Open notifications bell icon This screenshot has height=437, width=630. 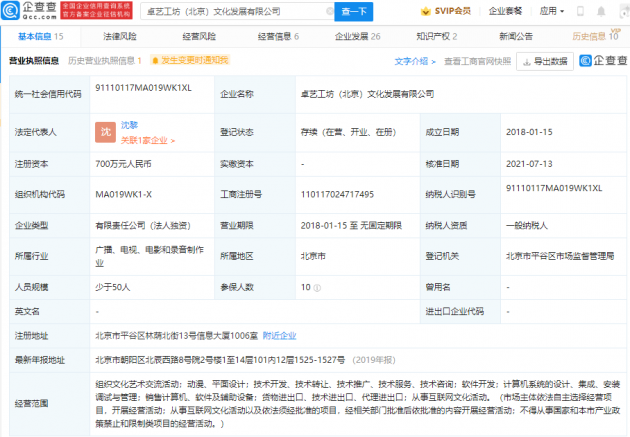tap(601, 11)
